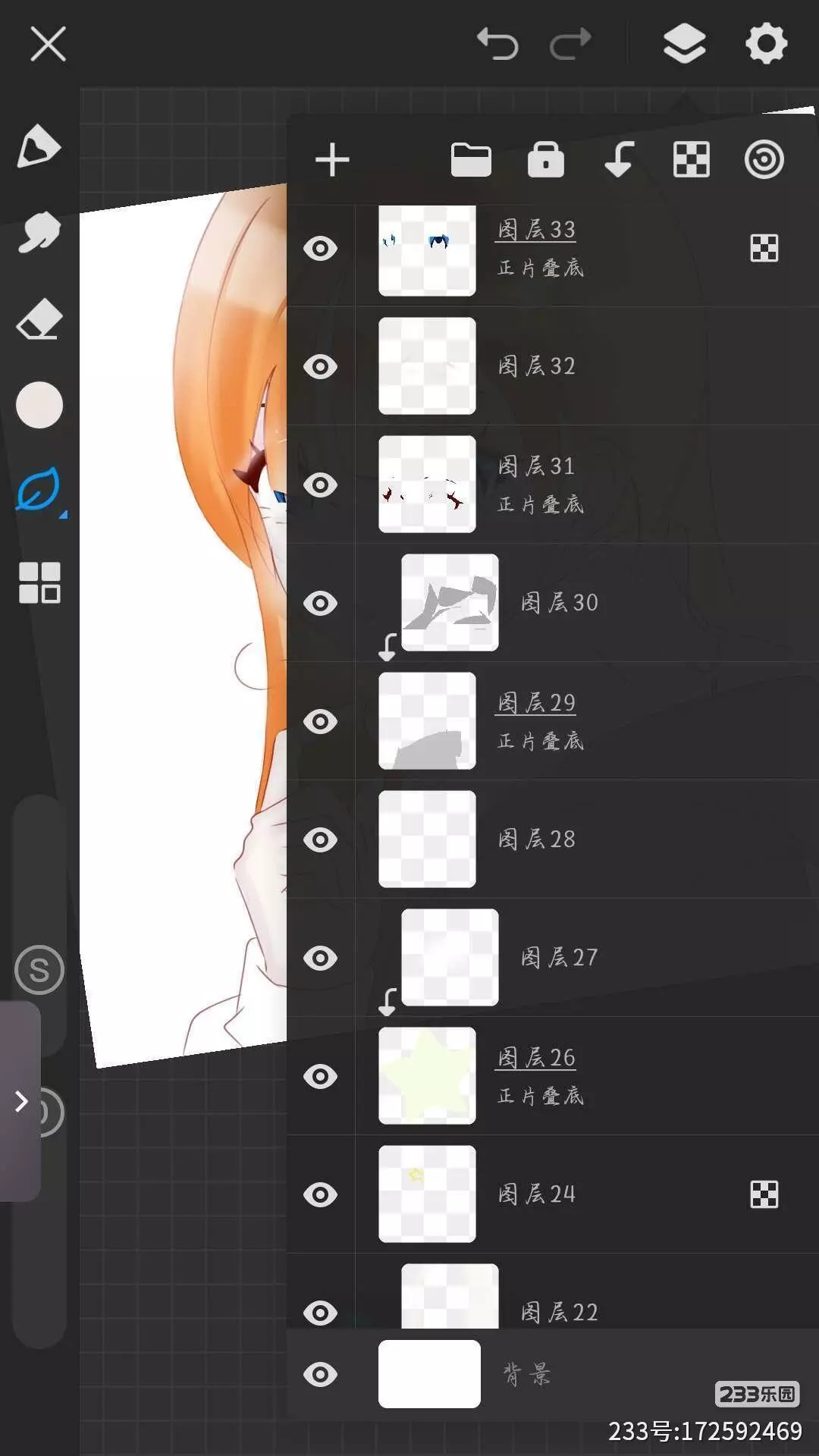This screenshot has height=1456, width=819.
Task: Tap alpha lock icon on 图层33
Action: [764, 248]
